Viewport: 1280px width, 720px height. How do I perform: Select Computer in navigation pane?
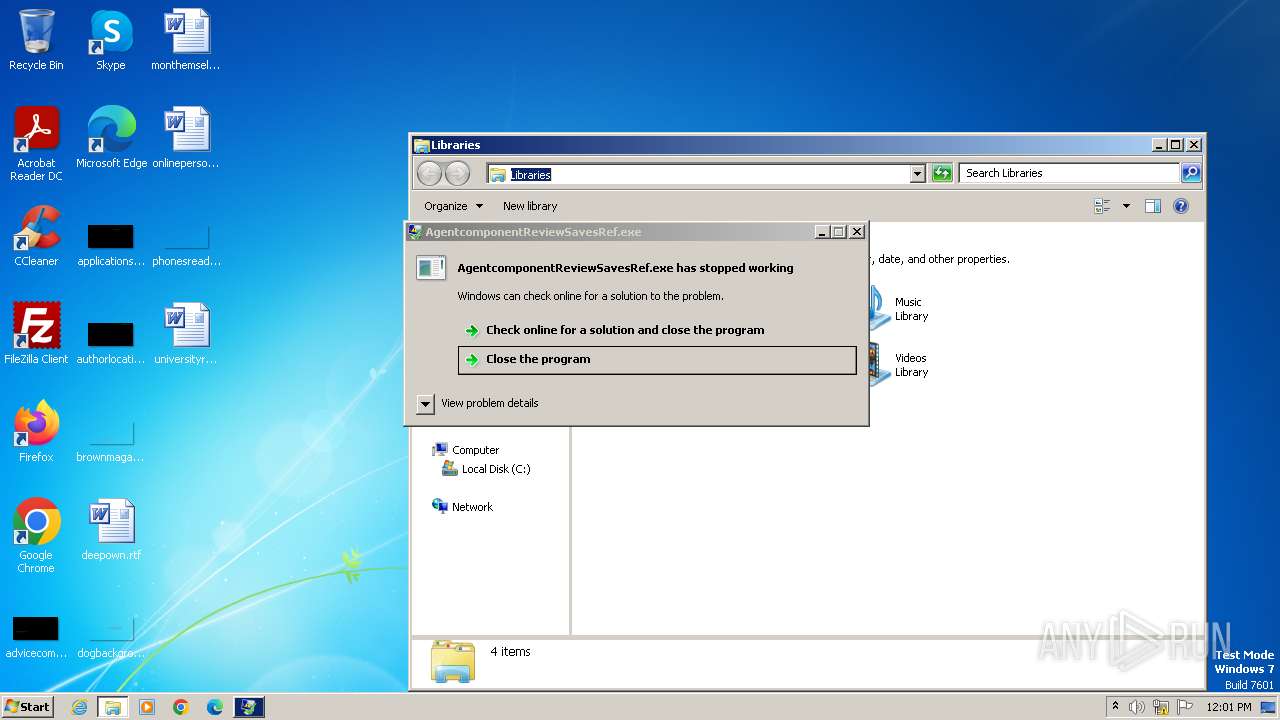pos(465,450)
